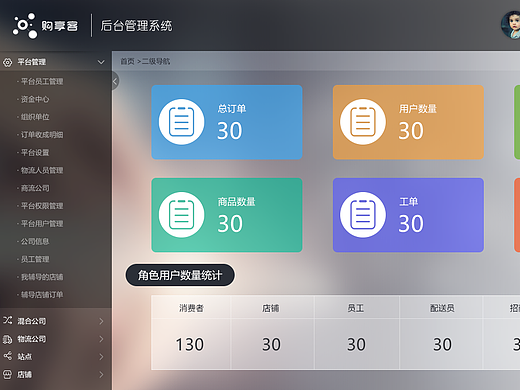Screen dimensions: 520x390
Task: Click the 130 value under 消费者
Action: coord(190,344)
